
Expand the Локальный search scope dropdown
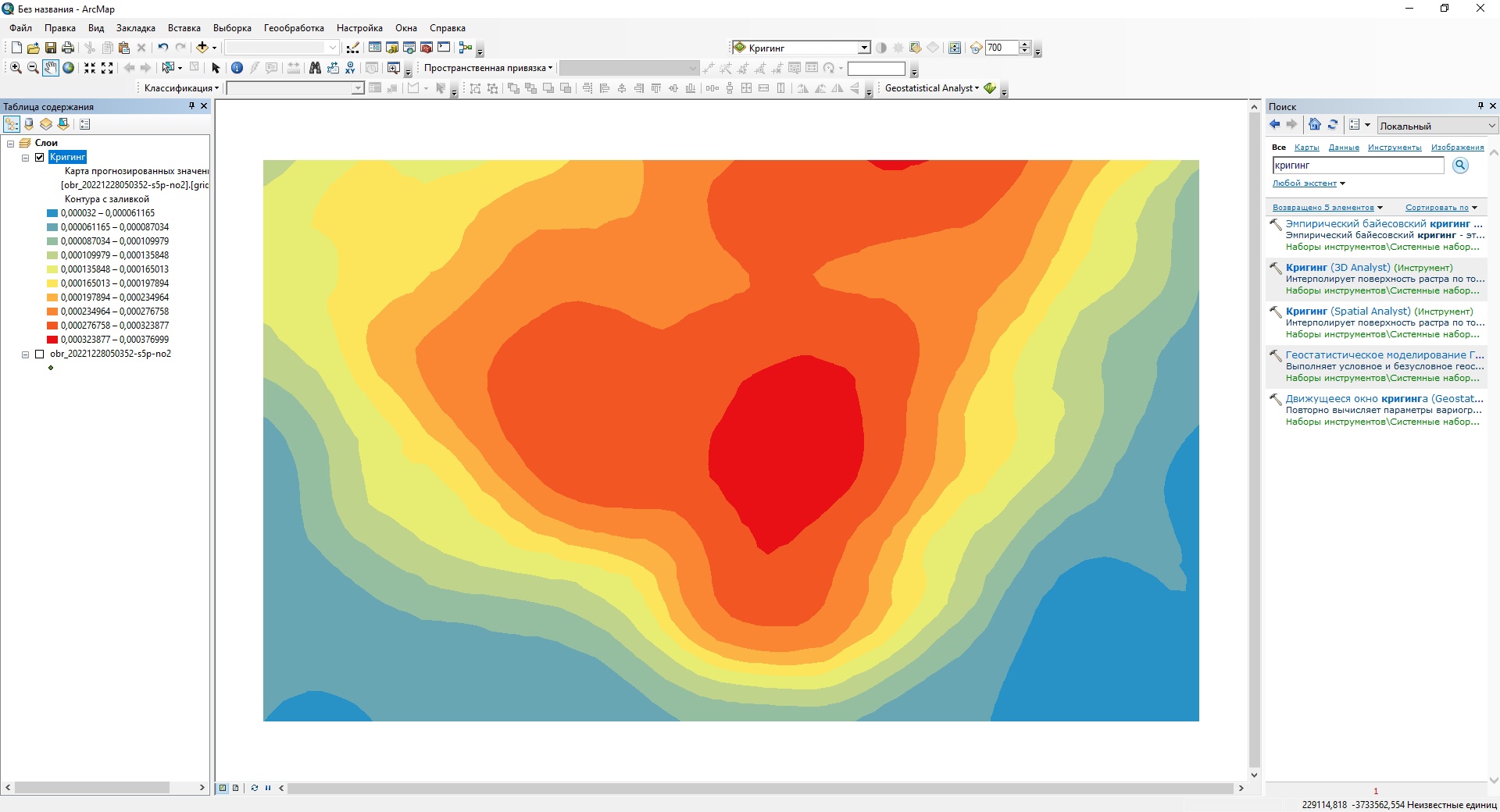[x=1491, y=126]
